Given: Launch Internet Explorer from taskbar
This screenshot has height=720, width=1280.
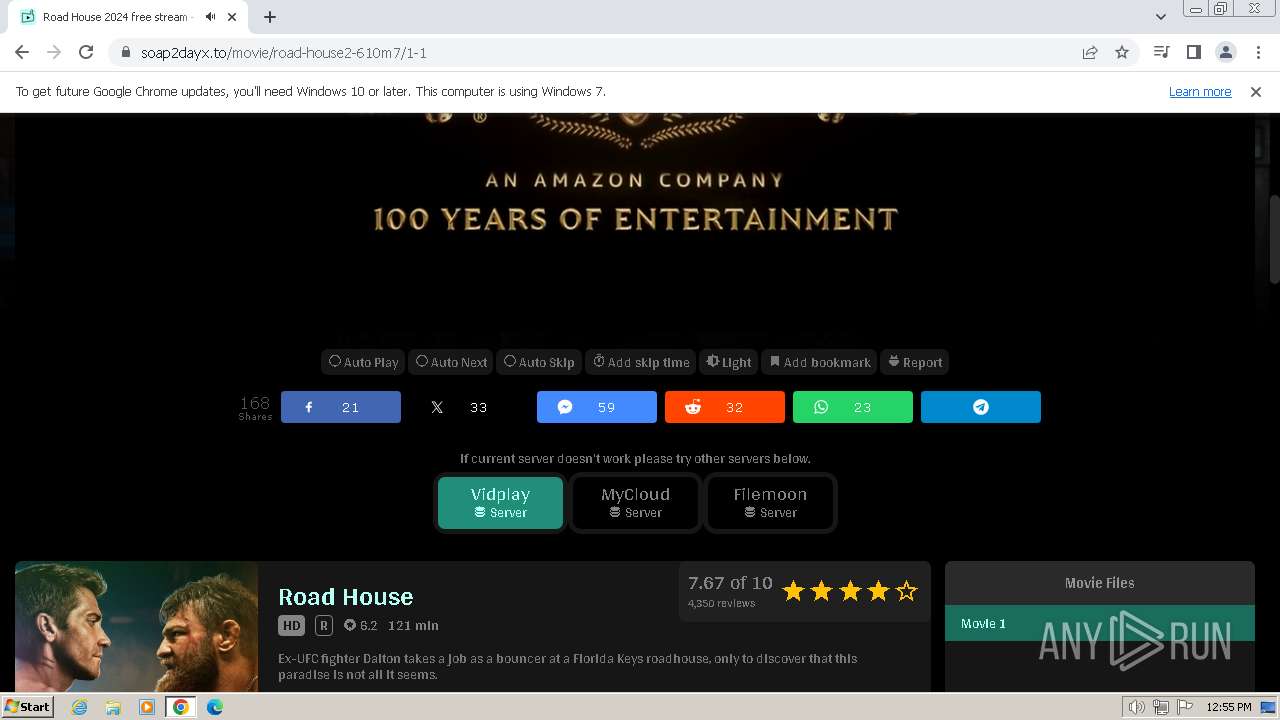Looking at the screenshot, I should 79,707.
